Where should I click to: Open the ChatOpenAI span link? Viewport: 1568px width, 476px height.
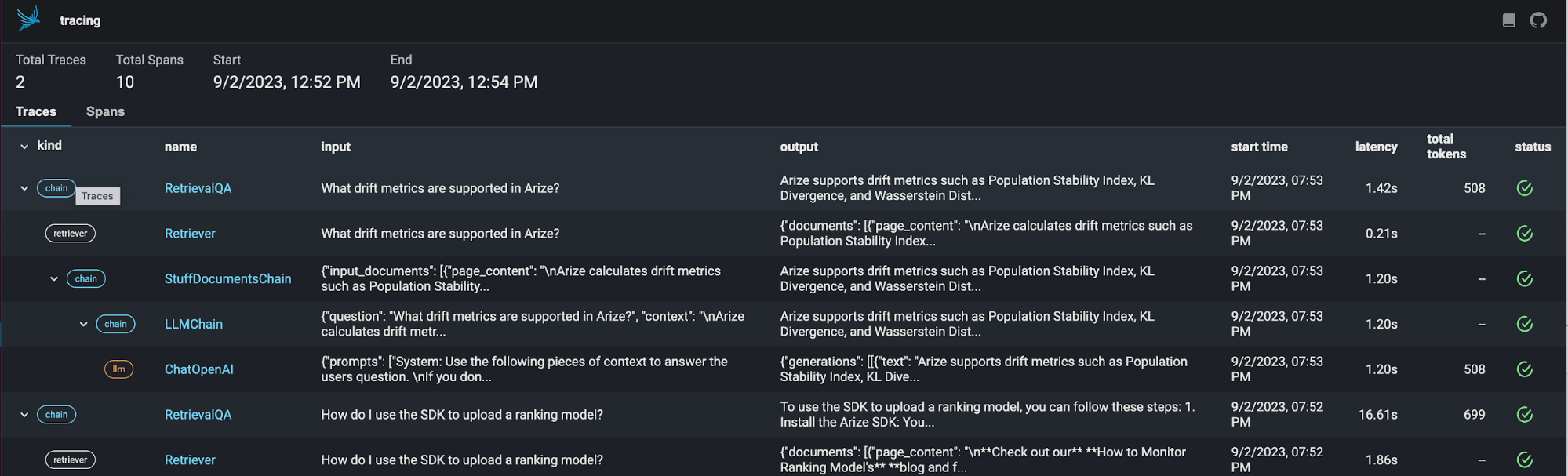[x=199, y=369]
